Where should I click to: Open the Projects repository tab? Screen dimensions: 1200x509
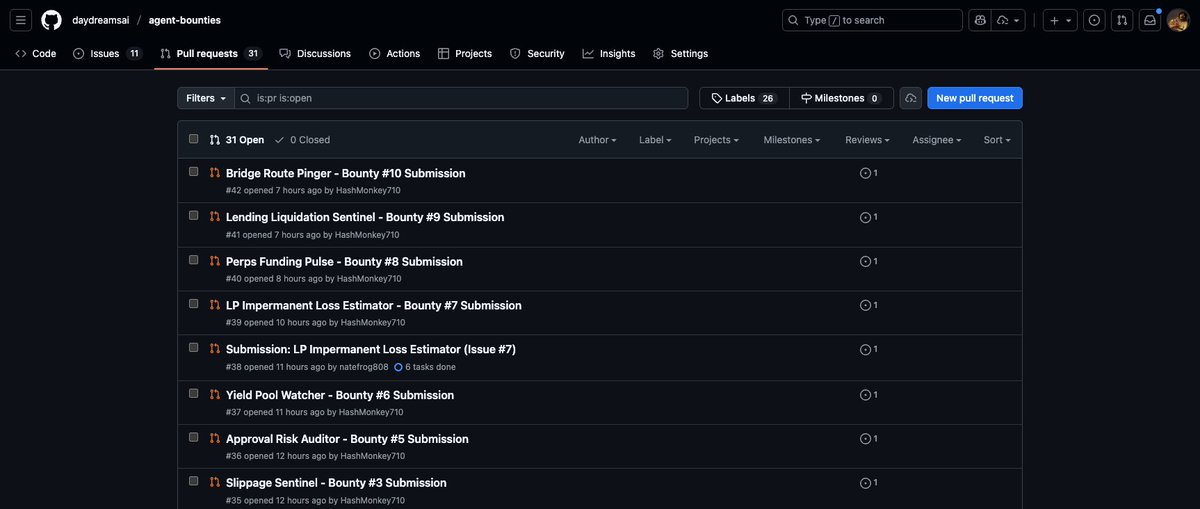coord(465,54)
